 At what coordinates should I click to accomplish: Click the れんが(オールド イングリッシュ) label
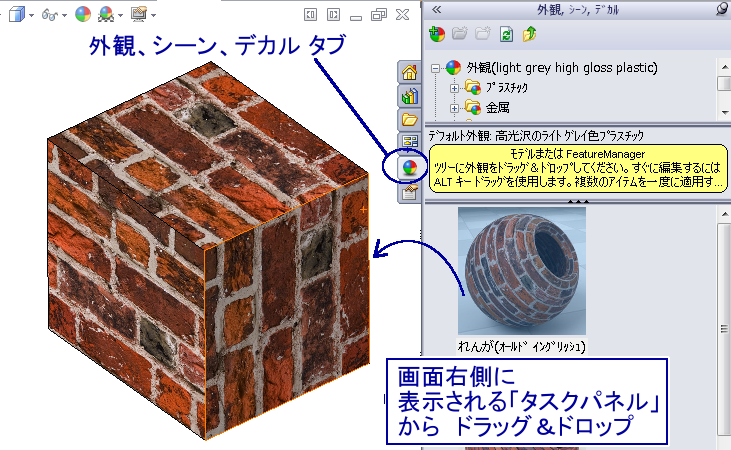tap(522, 346)
